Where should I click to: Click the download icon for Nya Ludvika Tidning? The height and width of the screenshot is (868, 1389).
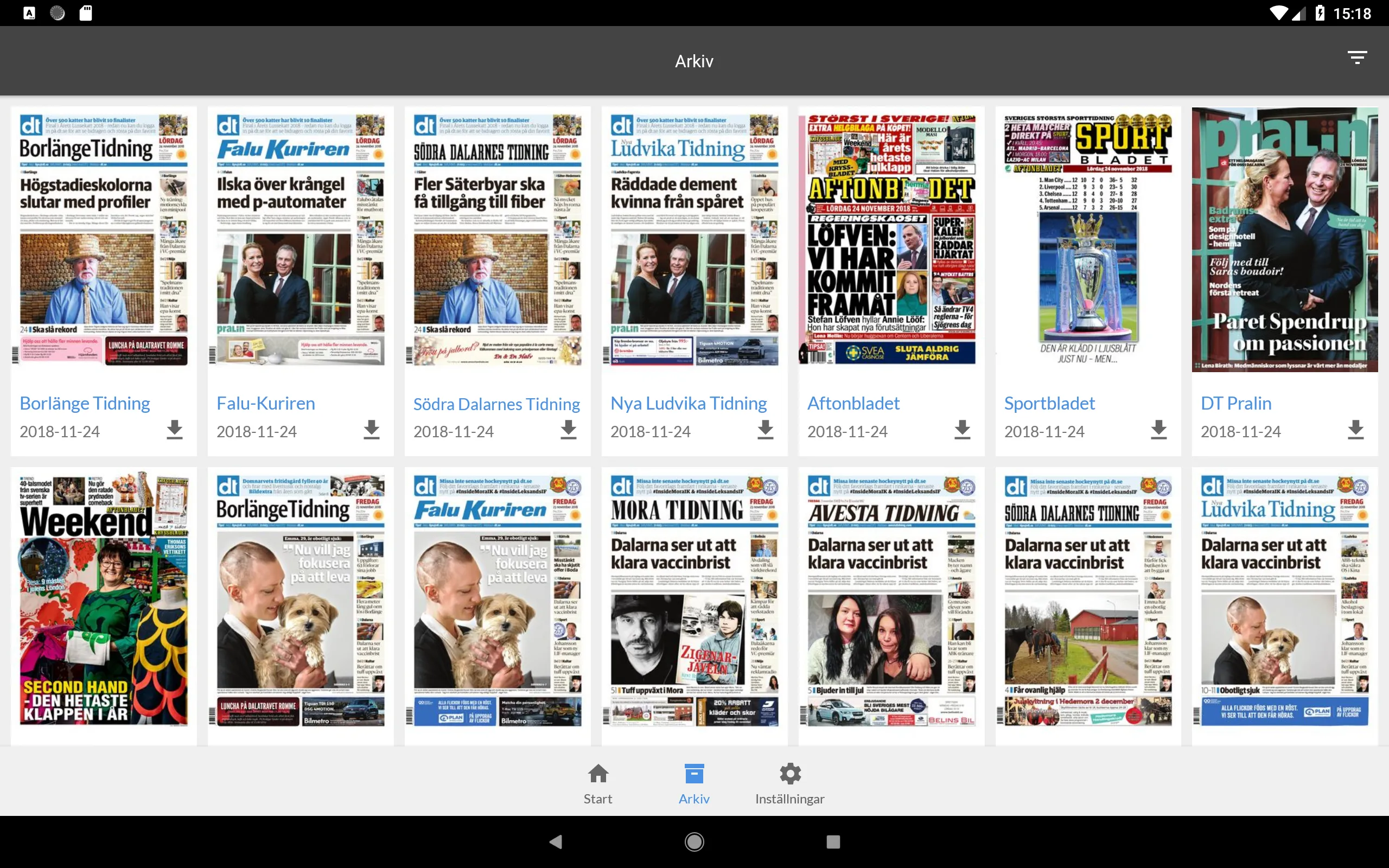pyautogui.click(x=764, y=431)
